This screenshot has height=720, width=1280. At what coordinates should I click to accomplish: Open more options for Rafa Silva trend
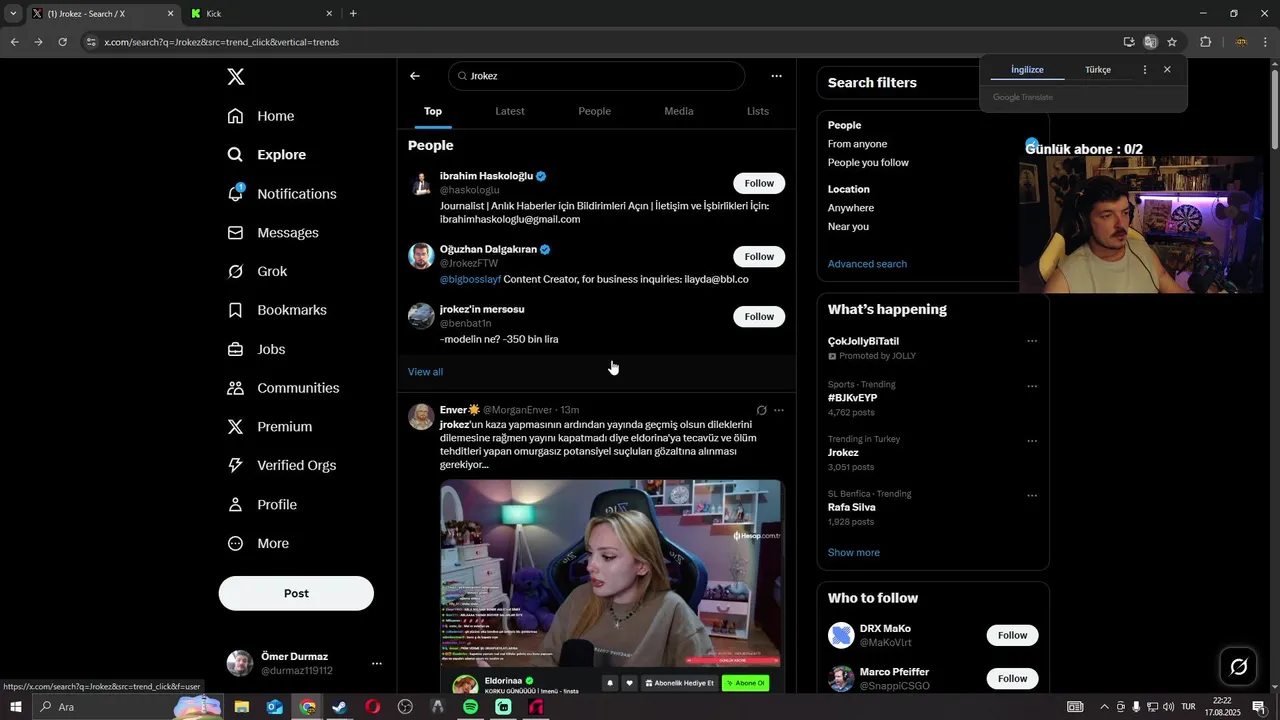coord(1032,495)
